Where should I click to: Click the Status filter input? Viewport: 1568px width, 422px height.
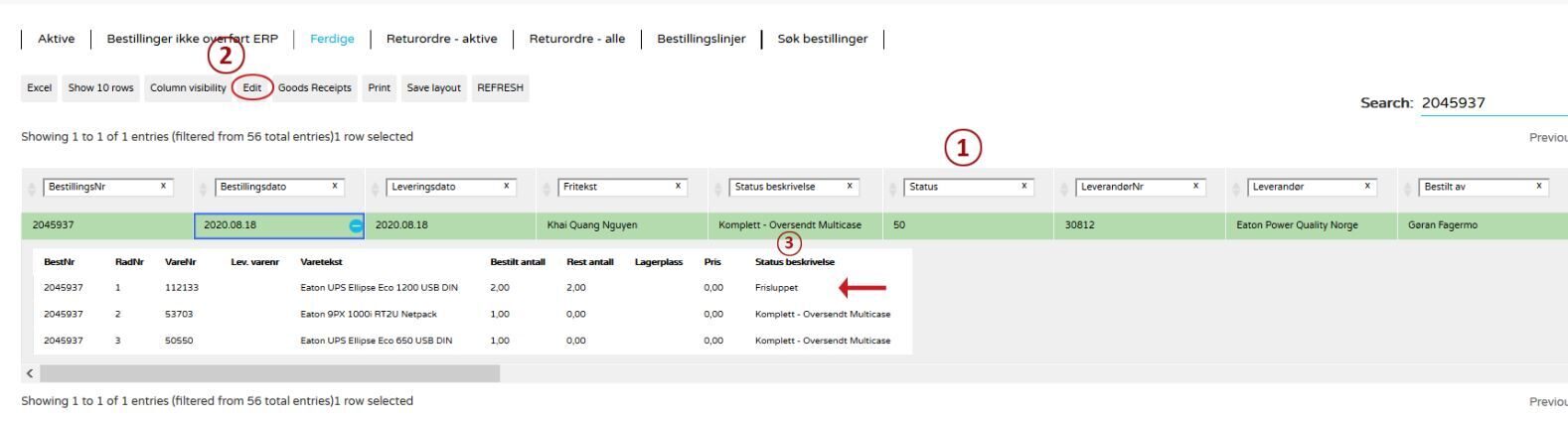[x=969, y=187]
